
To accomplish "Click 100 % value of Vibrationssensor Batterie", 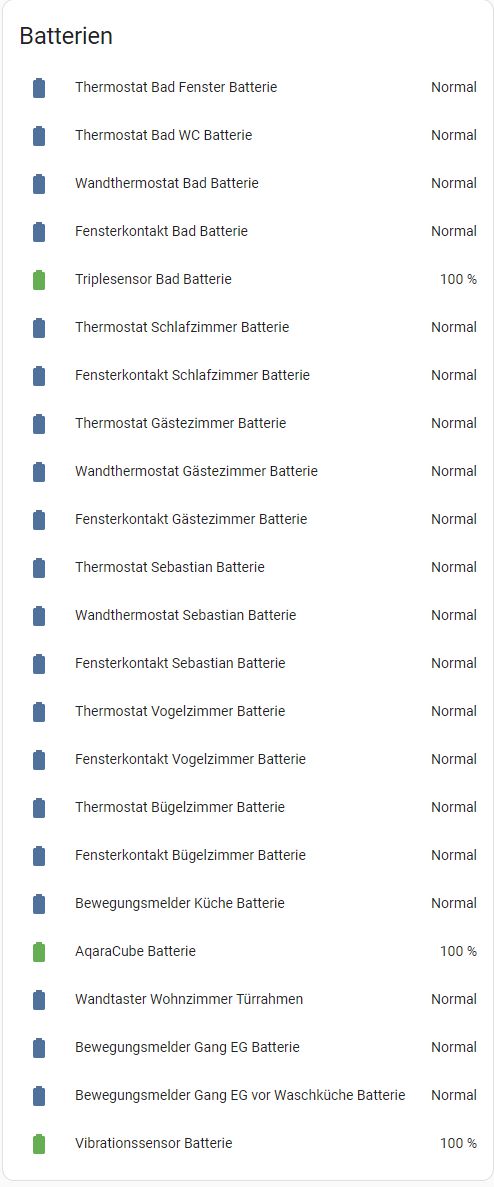I will pyautogui.click(x=458, y=1143).
